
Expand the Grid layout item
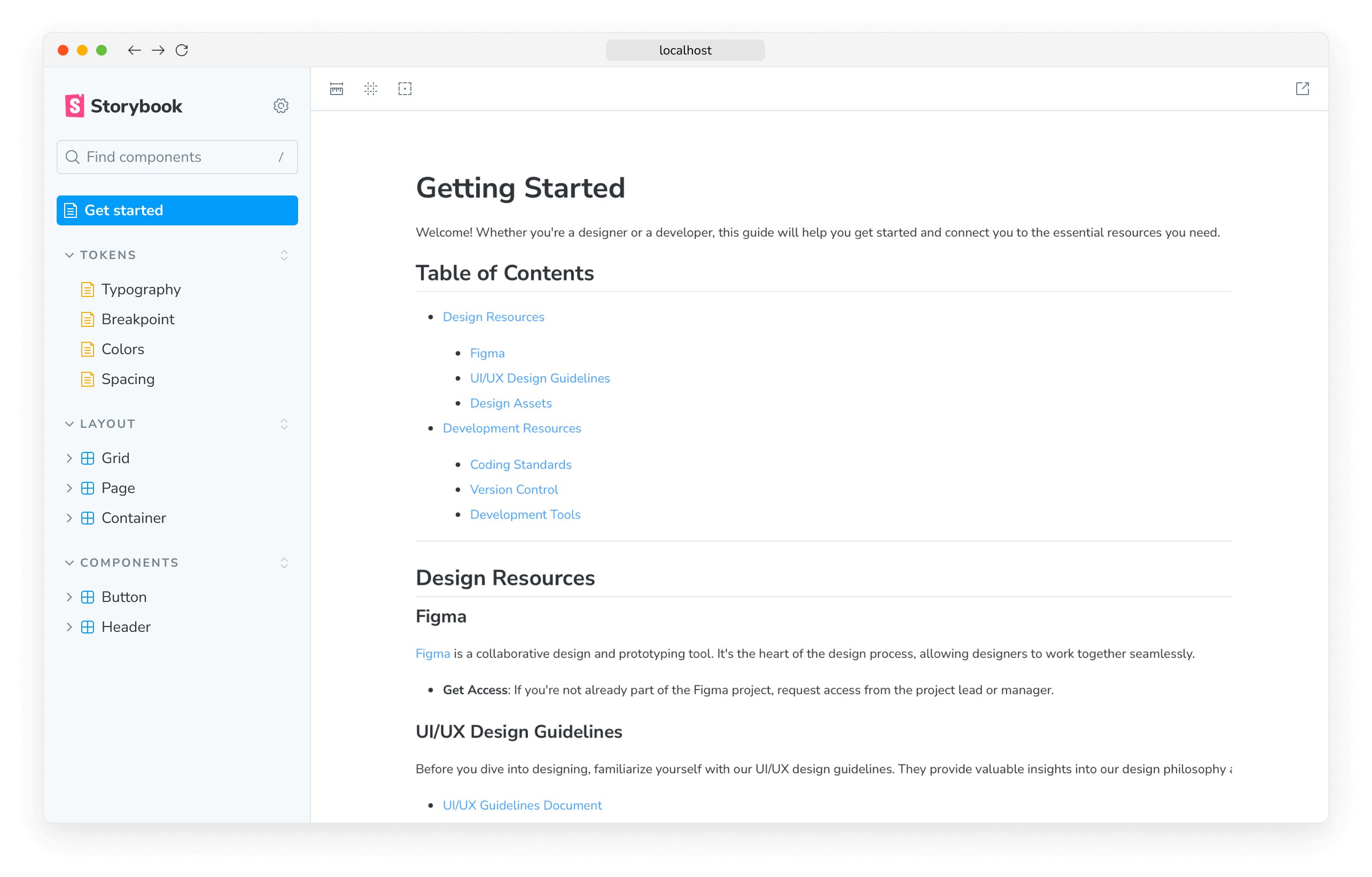(x=70, y=458)
